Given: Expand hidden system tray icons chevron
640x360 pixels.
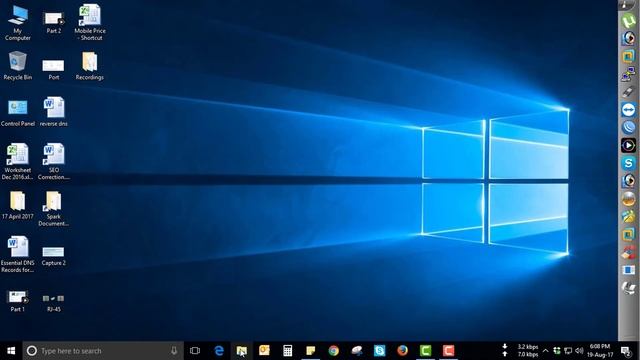Looking at the screenshot, I should (545, 351).
